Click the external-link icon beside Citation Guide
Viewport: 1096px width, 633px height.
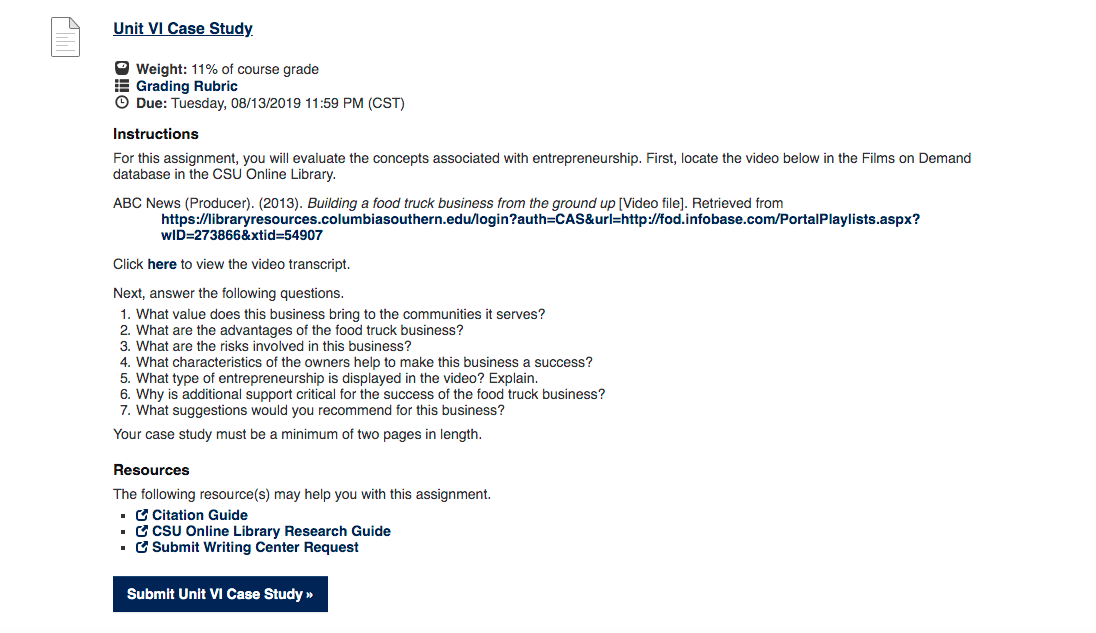[x=142, y=515]
